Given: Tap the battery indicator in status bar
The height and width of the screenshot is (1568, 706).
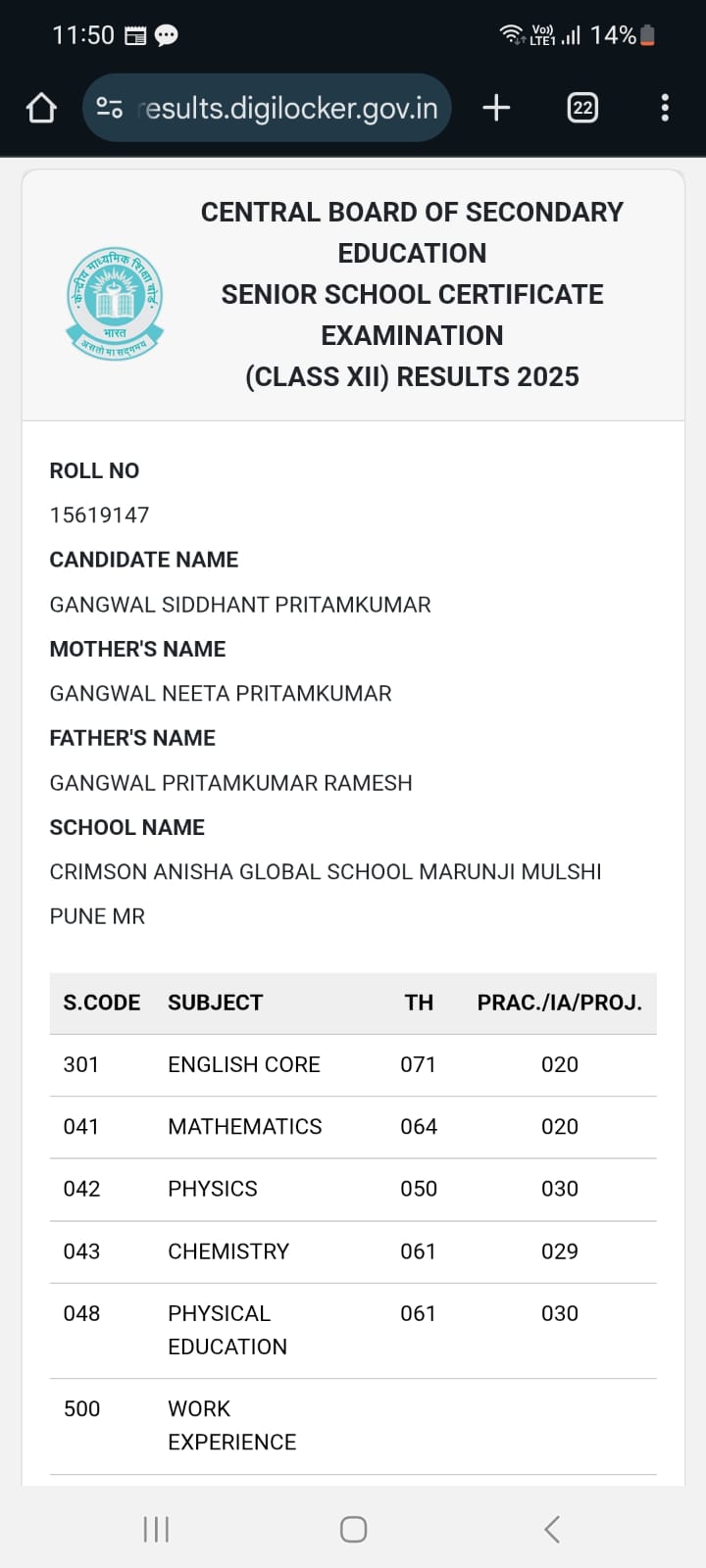Looking at the screenshot, I should pyautogui.click(x=647, y=35).
